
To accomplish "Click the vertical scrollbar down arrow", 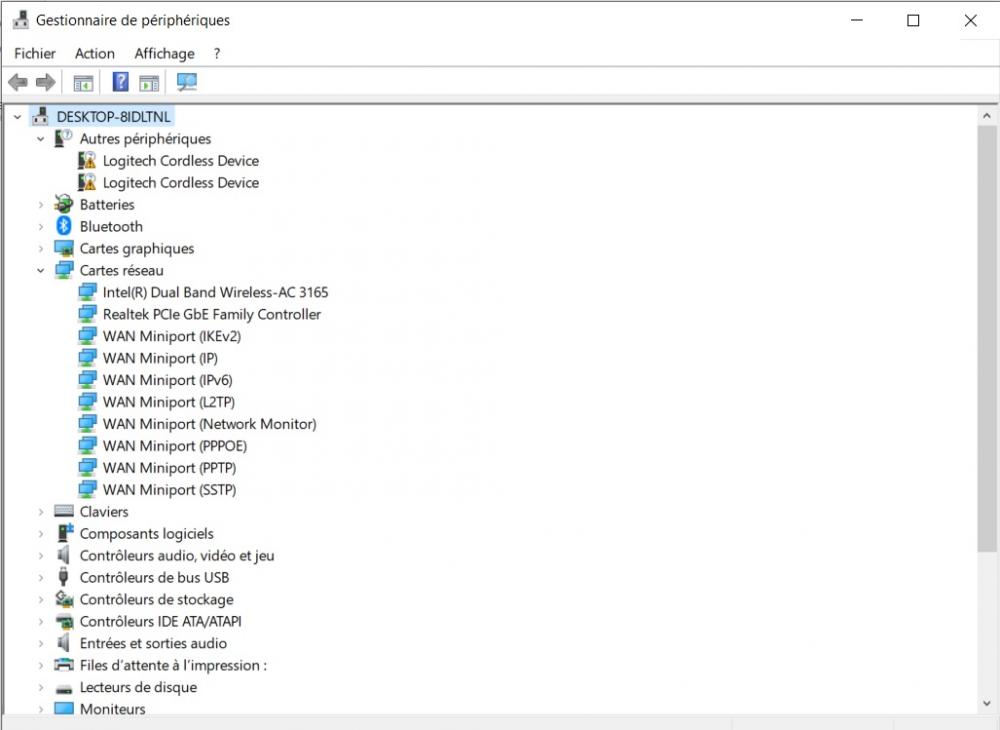I will 987,705.
